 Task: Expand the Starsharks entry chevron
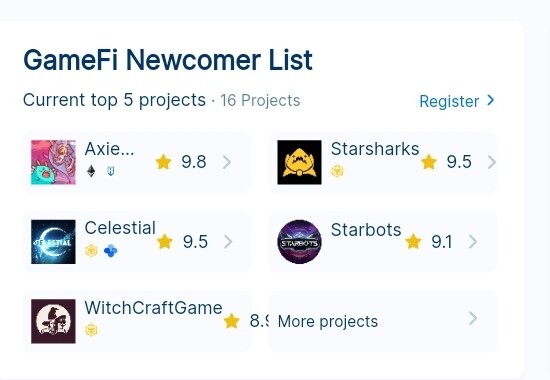click(x=492, y=162)
